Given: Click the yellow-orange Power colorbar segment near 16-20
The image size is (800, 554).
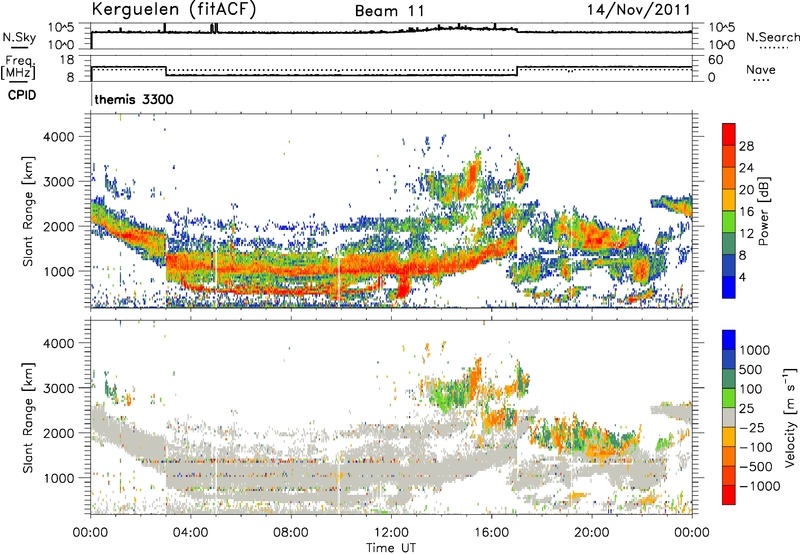Looking at the screenshot, I should tap(729, 199).
